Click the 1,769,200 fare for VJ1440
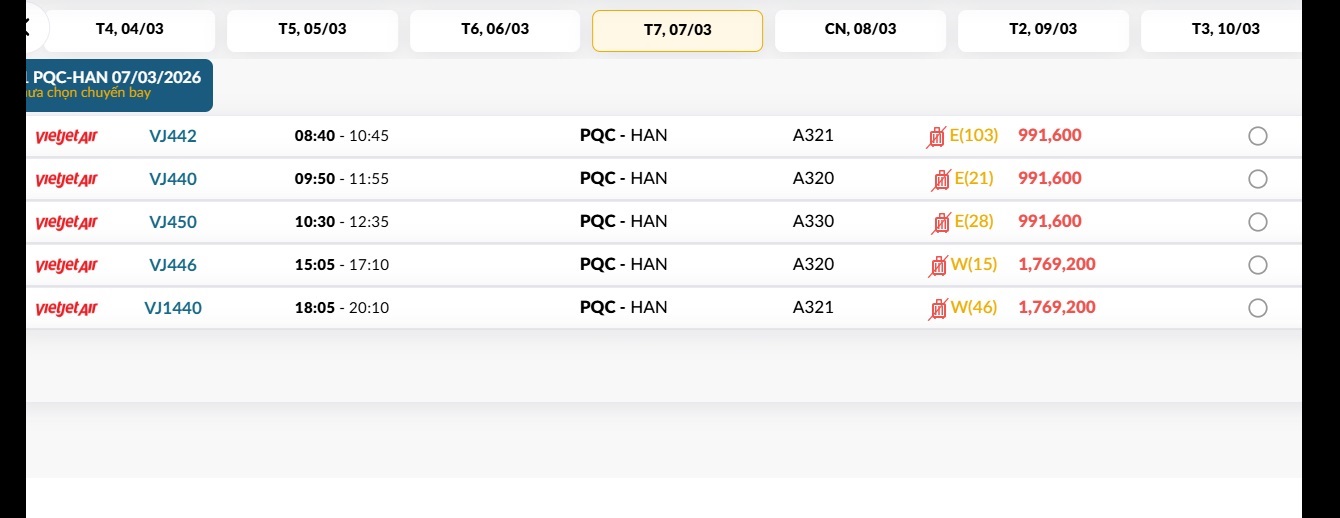This screenshot has width=1340, height=518. point(1057,308)
